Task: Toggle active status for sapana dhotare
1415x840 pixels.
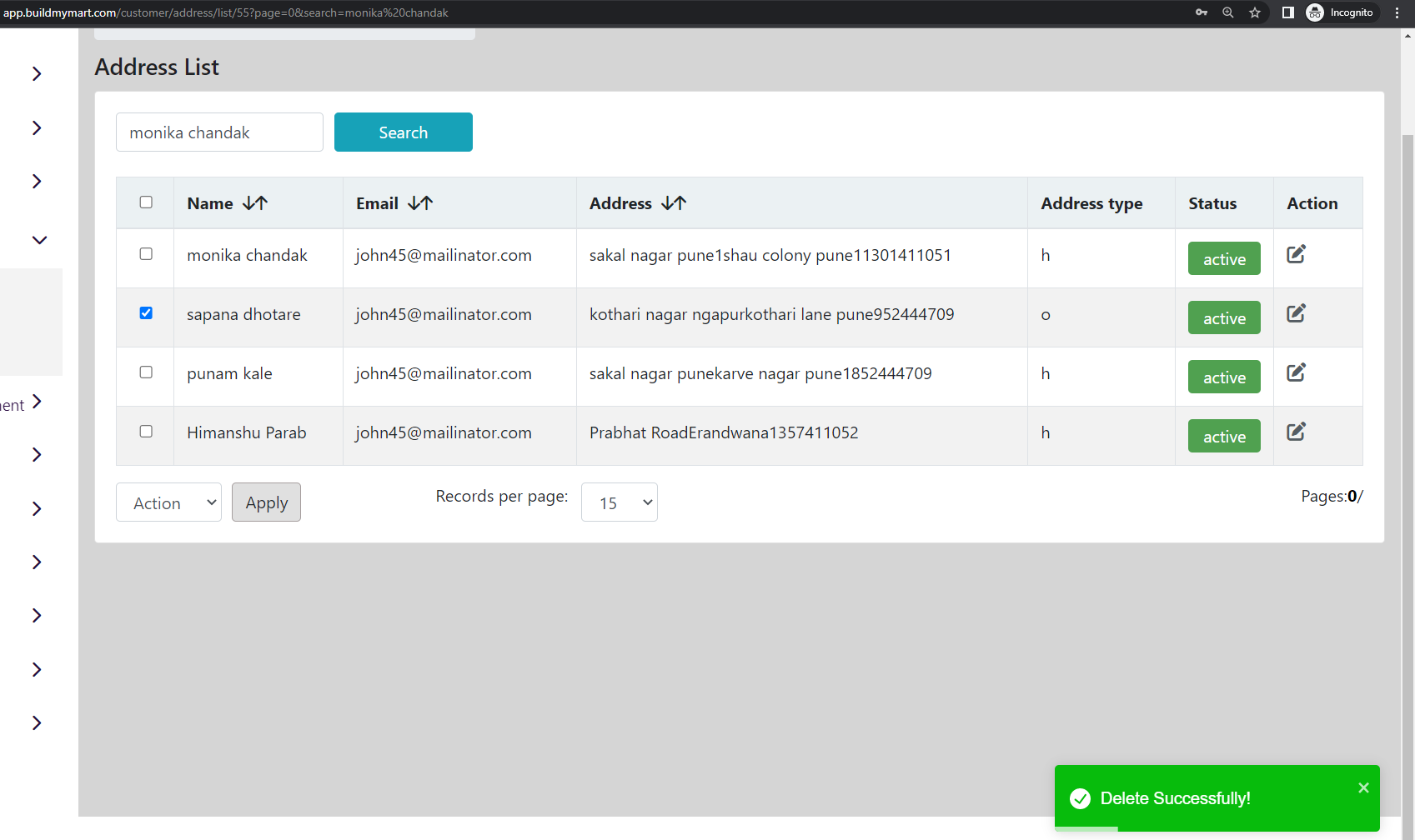Action: click(x=1224, y=317)
